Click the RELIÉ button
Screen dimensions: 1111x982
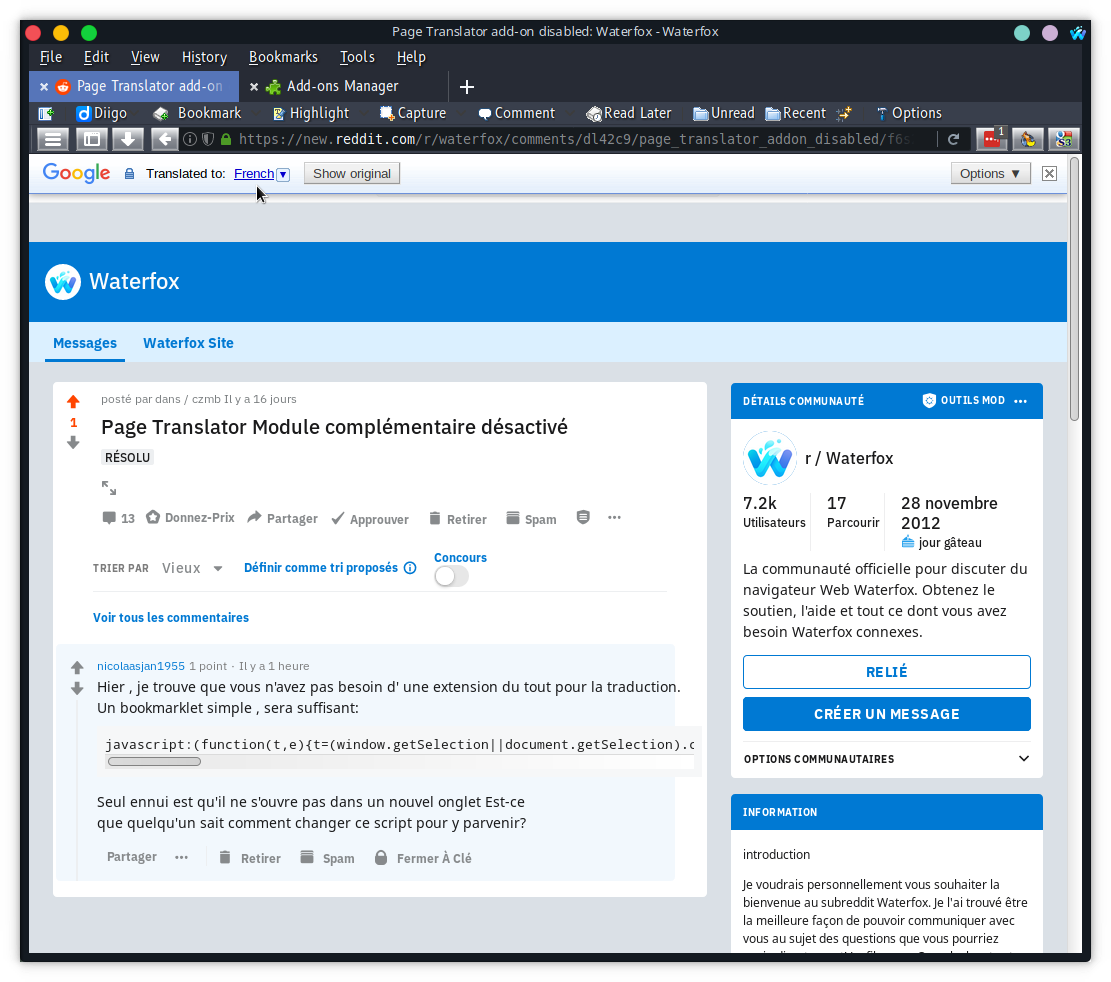click(x=886, y=672)
